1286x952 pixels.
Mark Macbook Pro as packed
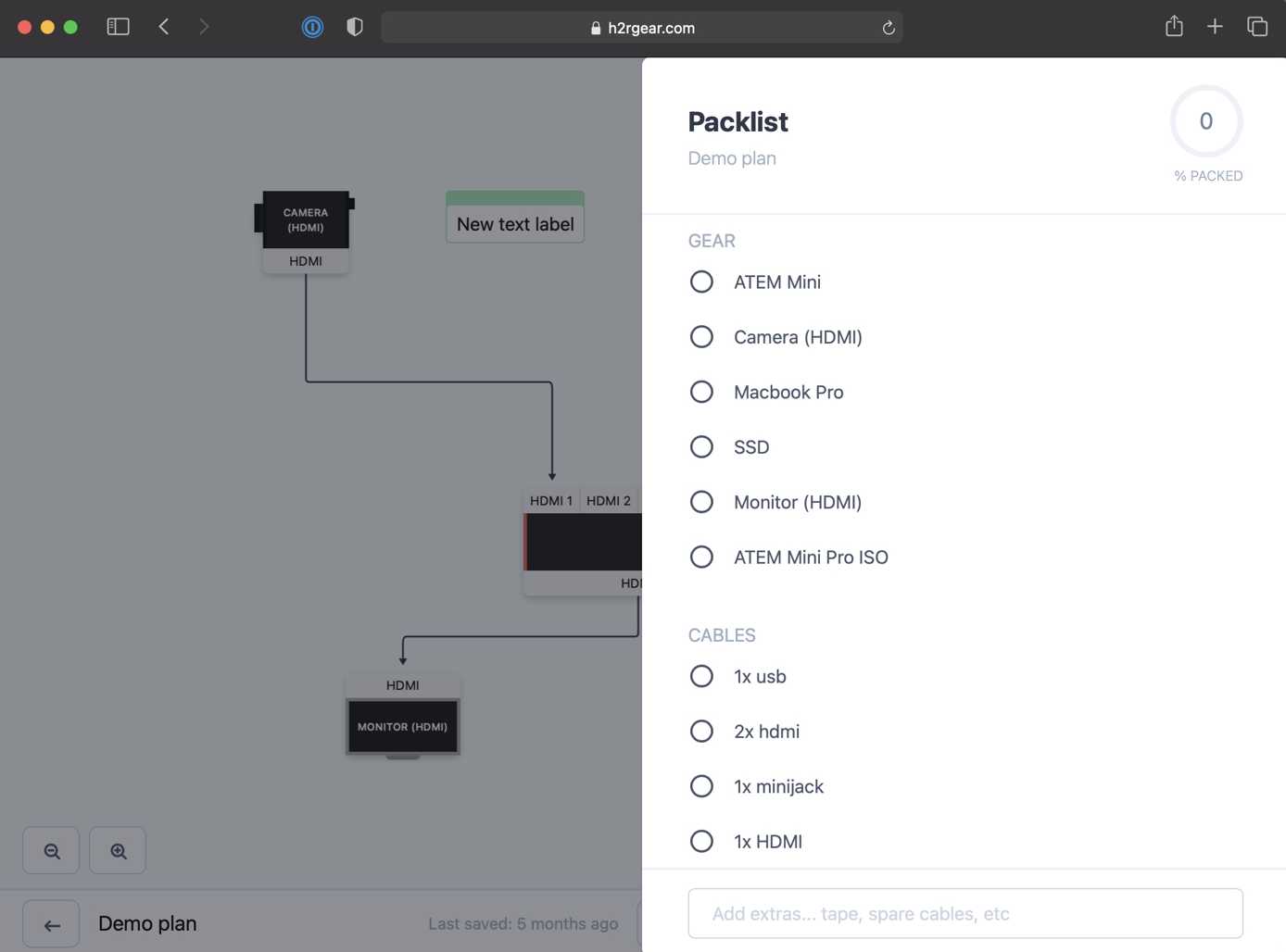701,392
